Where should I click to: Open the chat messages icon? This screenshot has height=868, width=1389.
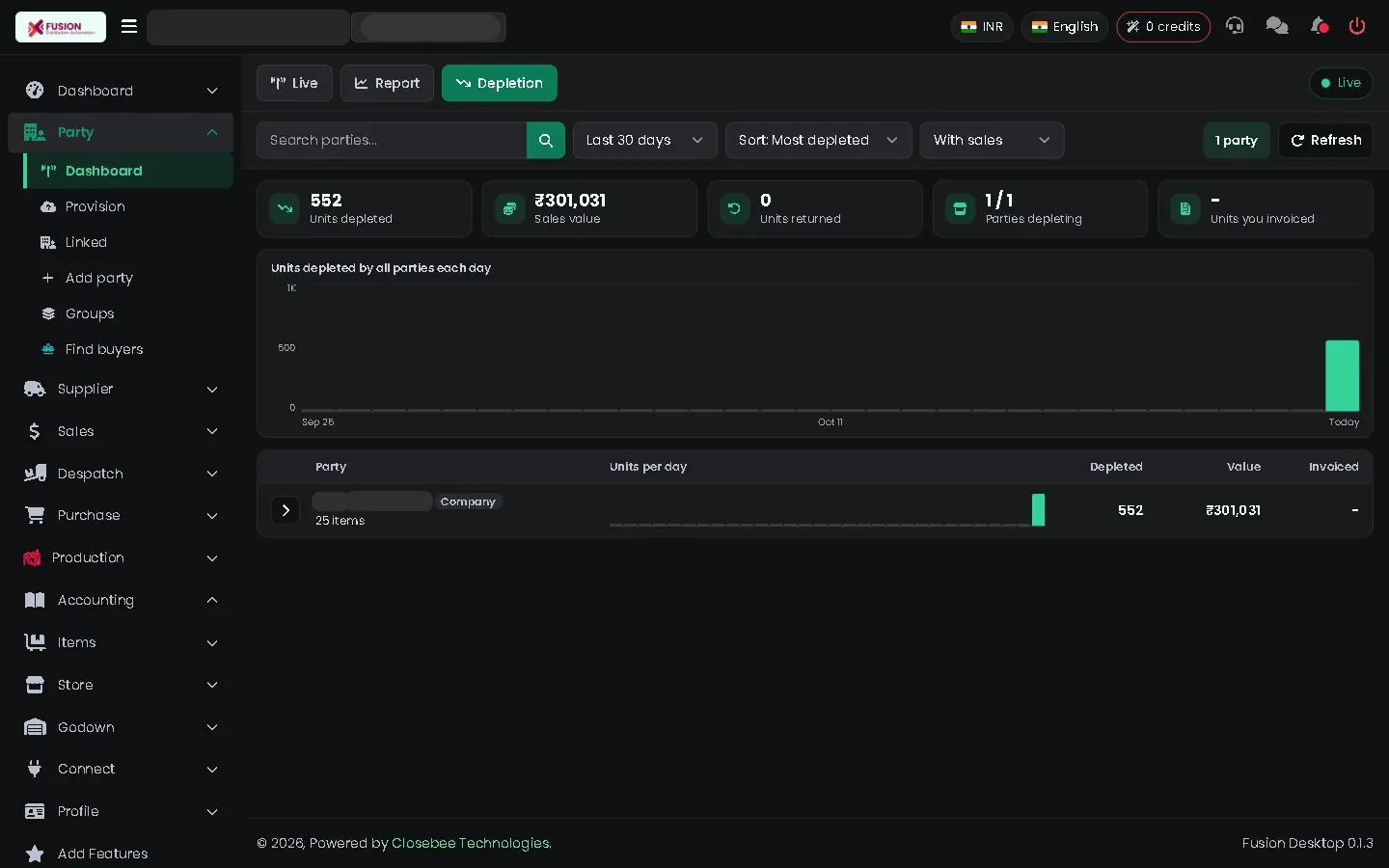coord(1277,26)
